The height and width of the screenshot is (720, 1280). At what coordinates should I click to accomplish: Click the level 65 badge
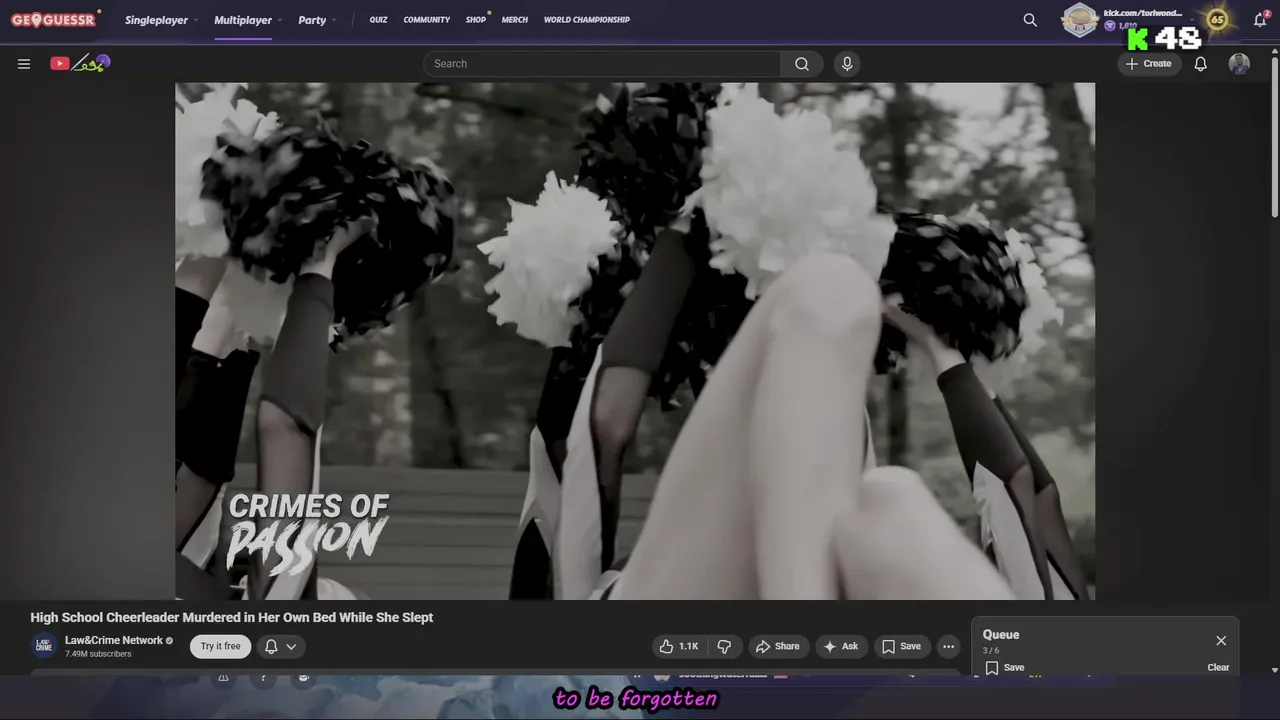tap(1217, 20)
